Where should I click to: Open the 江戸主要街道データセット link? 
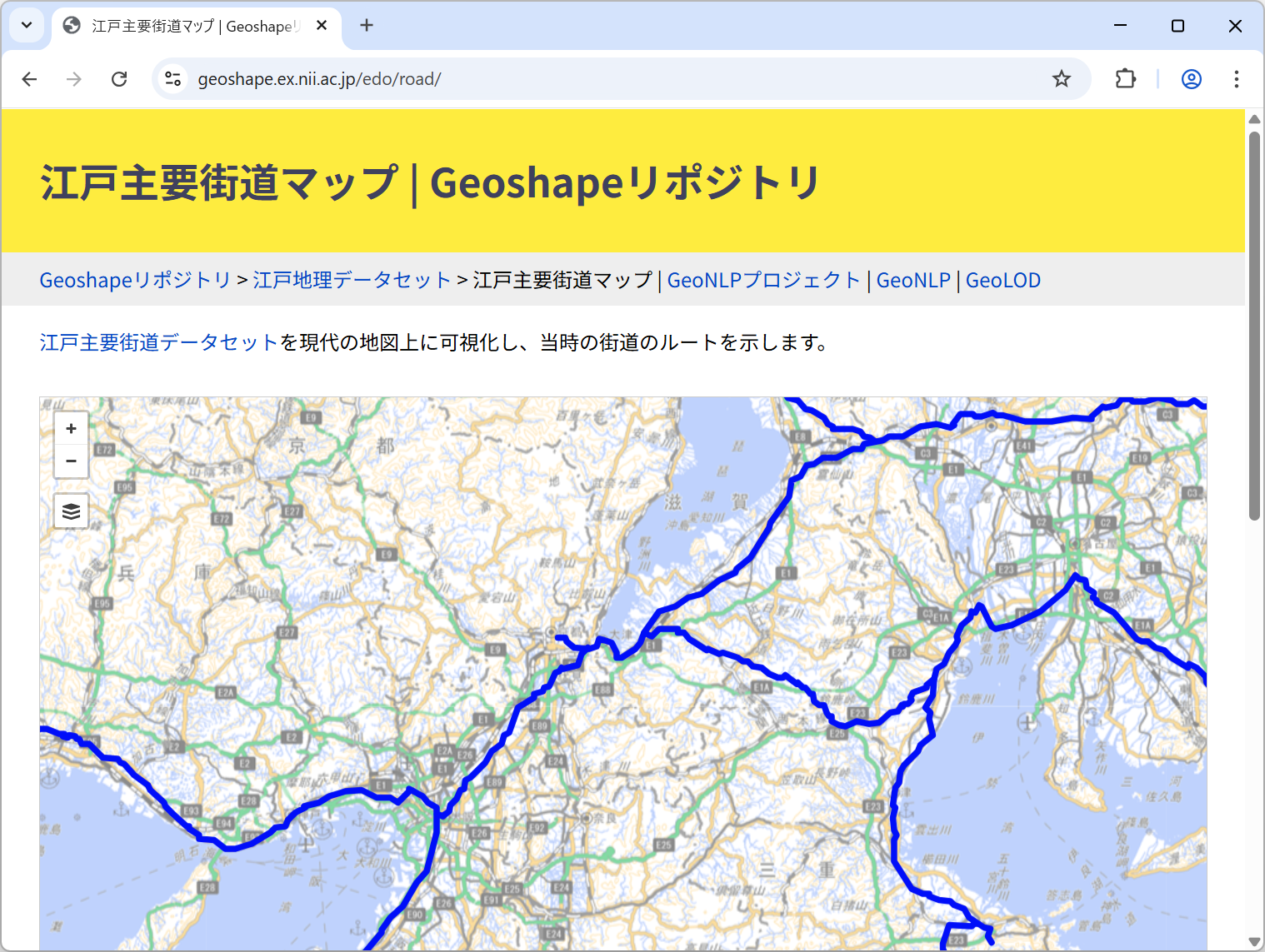[157, 341]
